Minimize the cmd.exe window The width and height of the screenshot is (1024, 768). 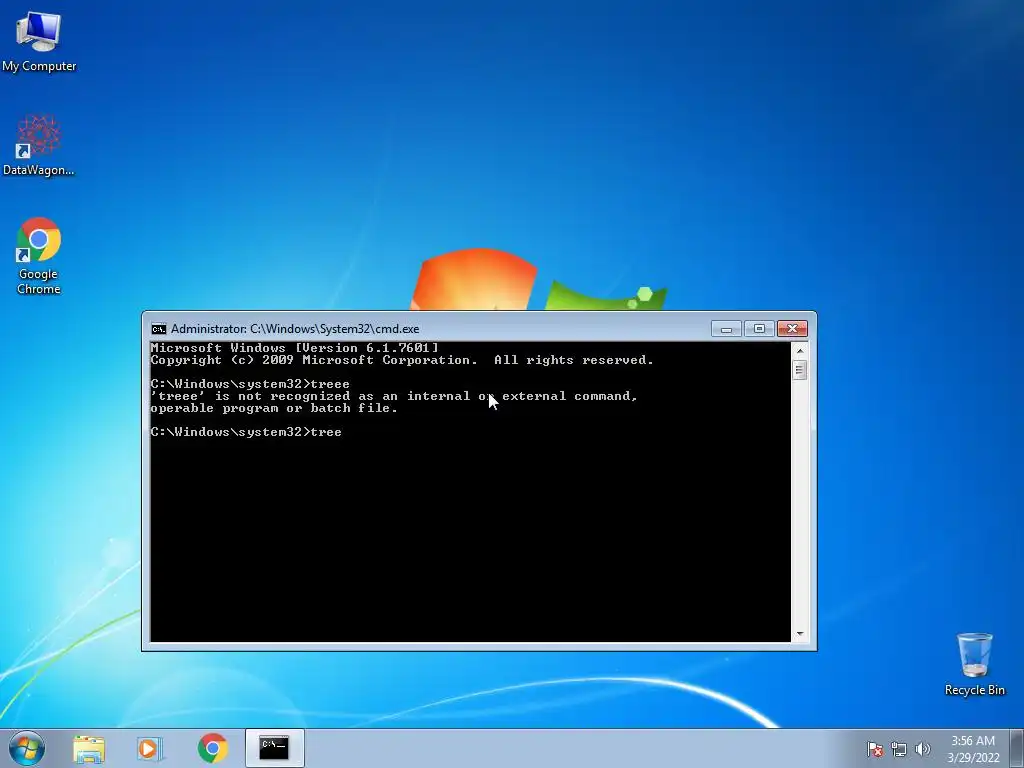tap(726, 328)
